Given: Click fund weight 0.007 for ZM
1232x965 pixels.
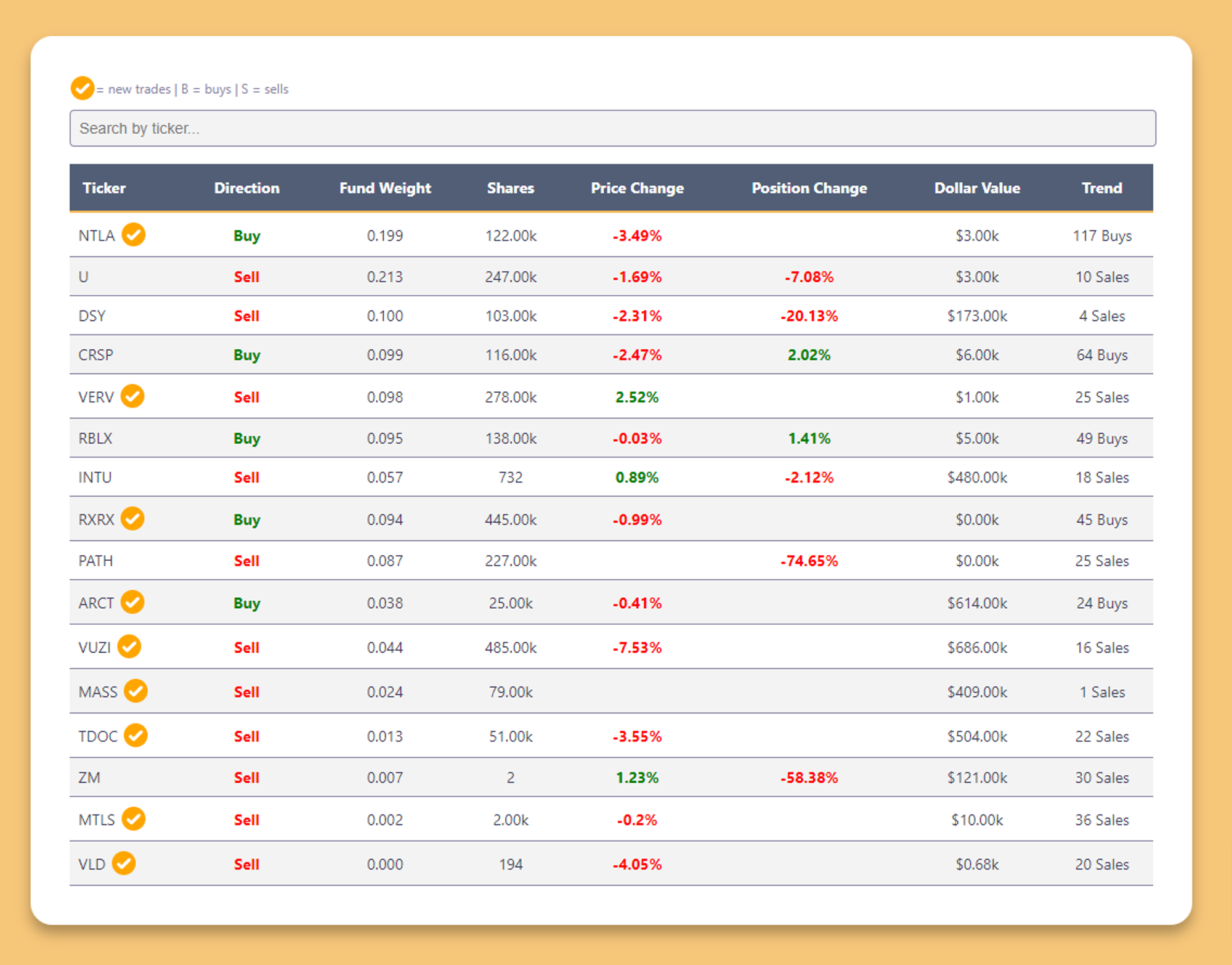Looking at the screenshot, I should tap(385, 778).
